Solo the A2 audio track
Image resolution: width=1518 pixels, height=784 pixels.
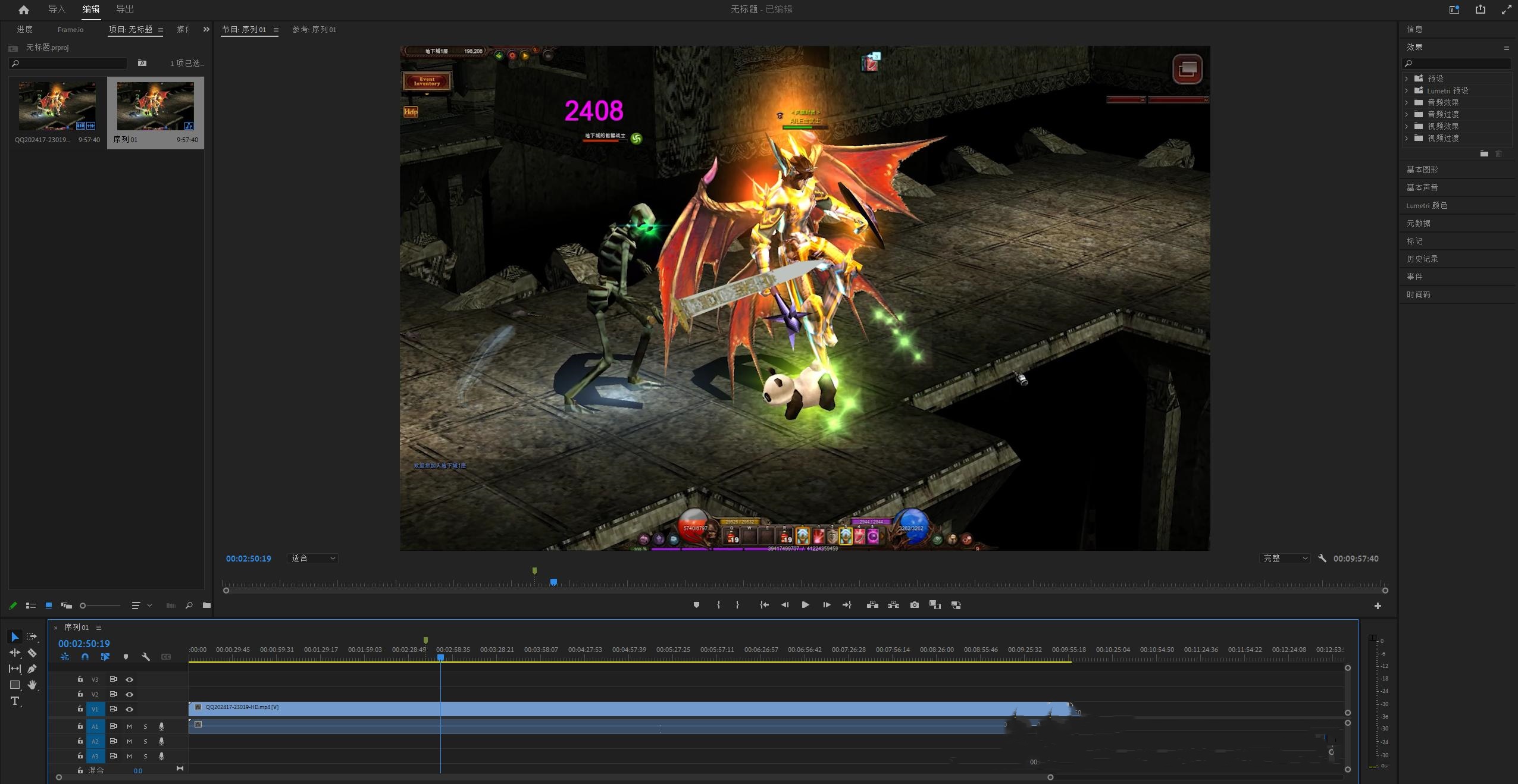(145, 741)
